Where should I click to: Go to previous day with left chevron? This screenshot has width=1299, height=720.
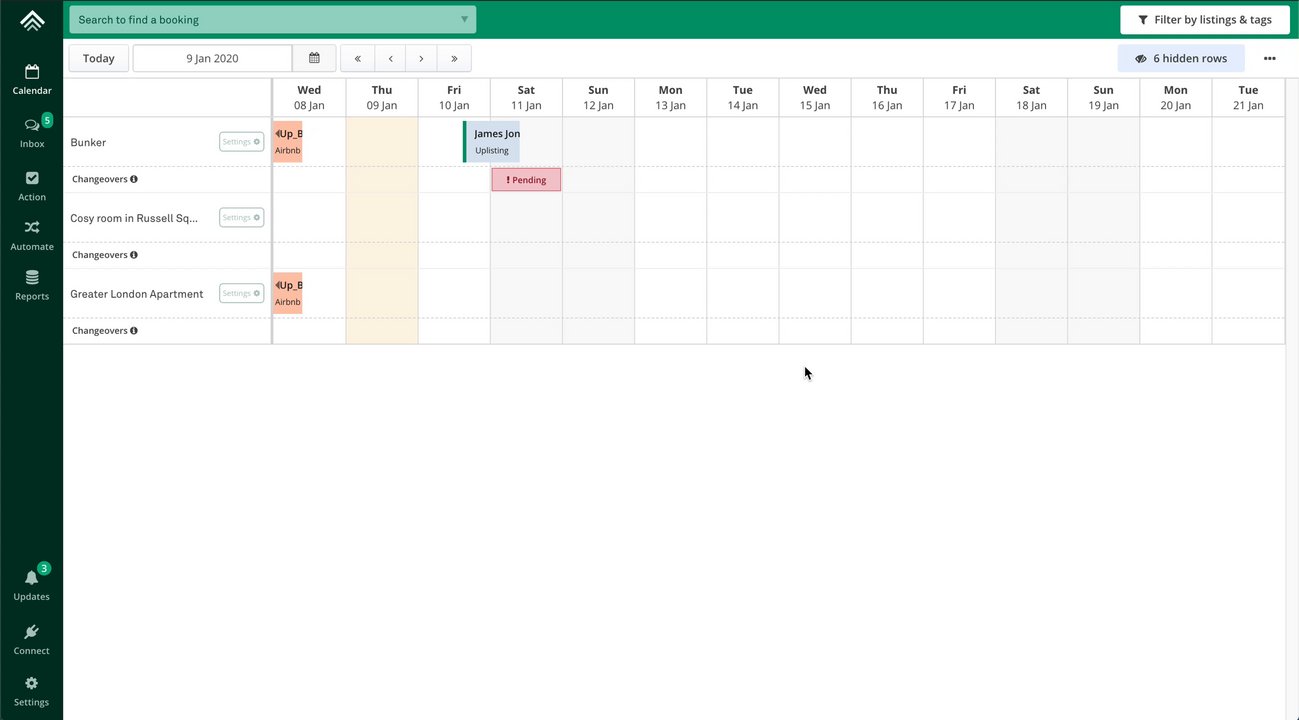tap(390, 58)
